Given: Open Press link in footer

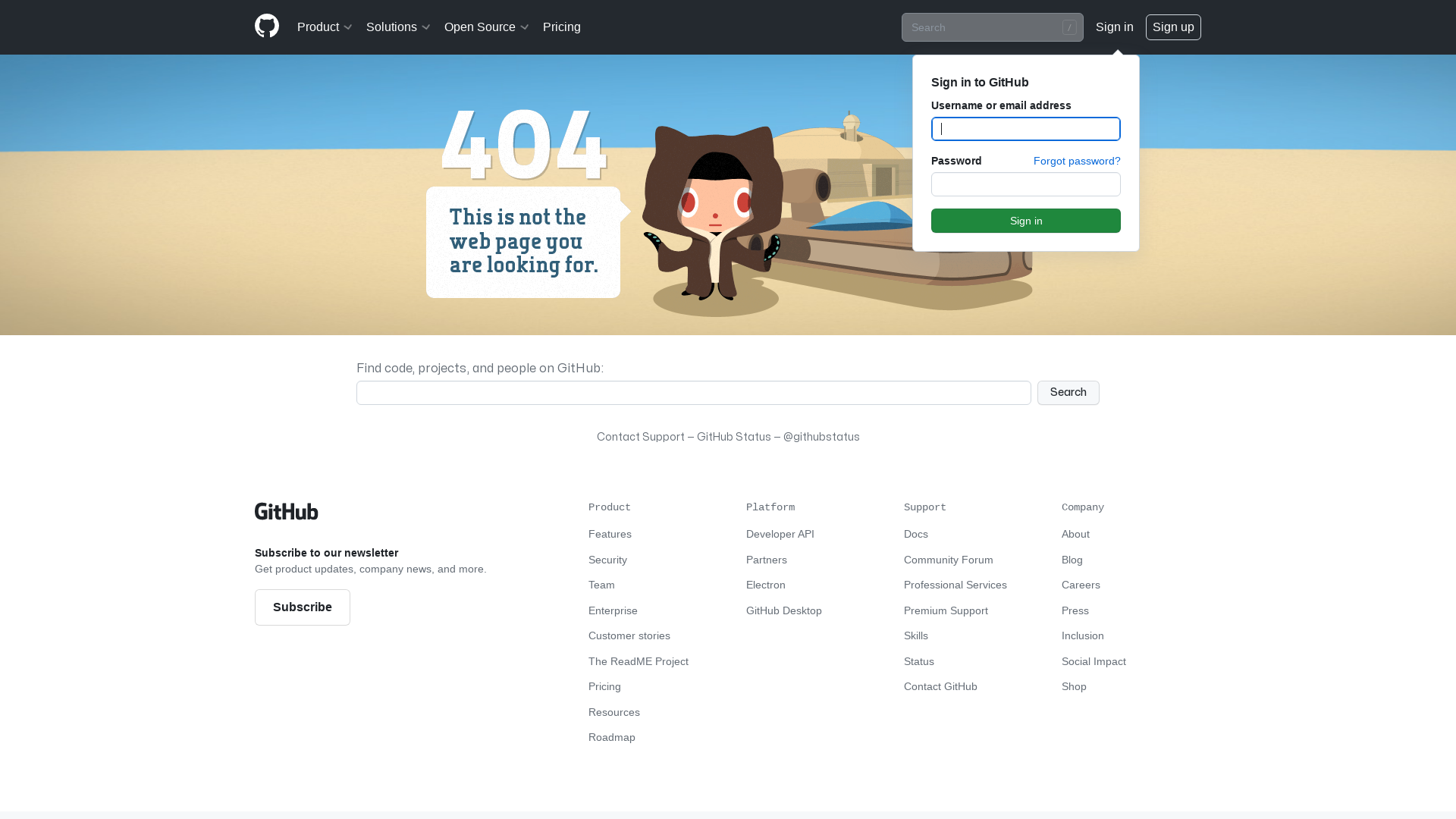Looking at the screenshot, I should [1075, 610].
